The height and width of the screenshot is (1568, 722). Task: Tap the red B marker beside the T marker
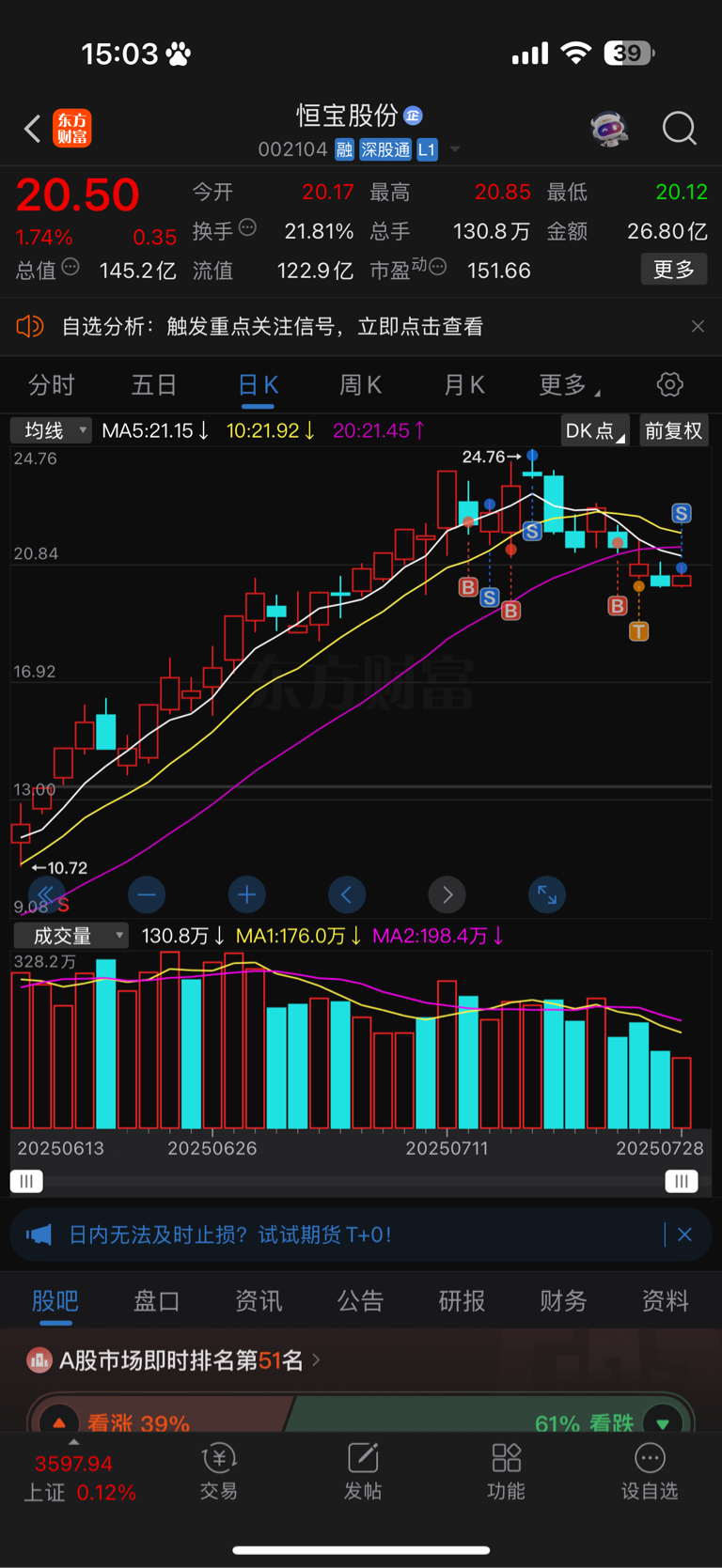tap(618, 606)
